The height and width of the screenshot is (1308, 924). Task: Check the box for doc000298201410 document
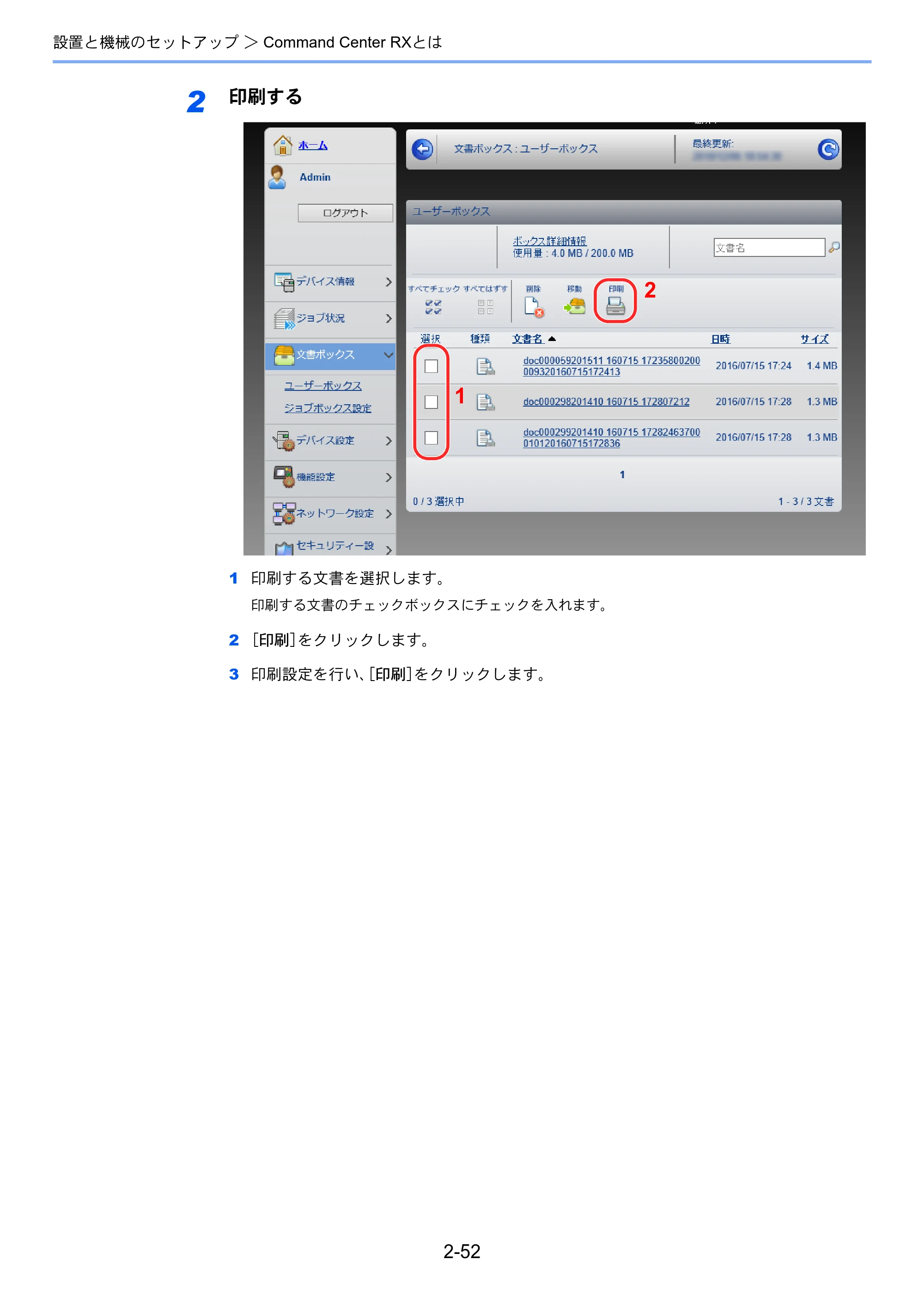pos(431,402)
